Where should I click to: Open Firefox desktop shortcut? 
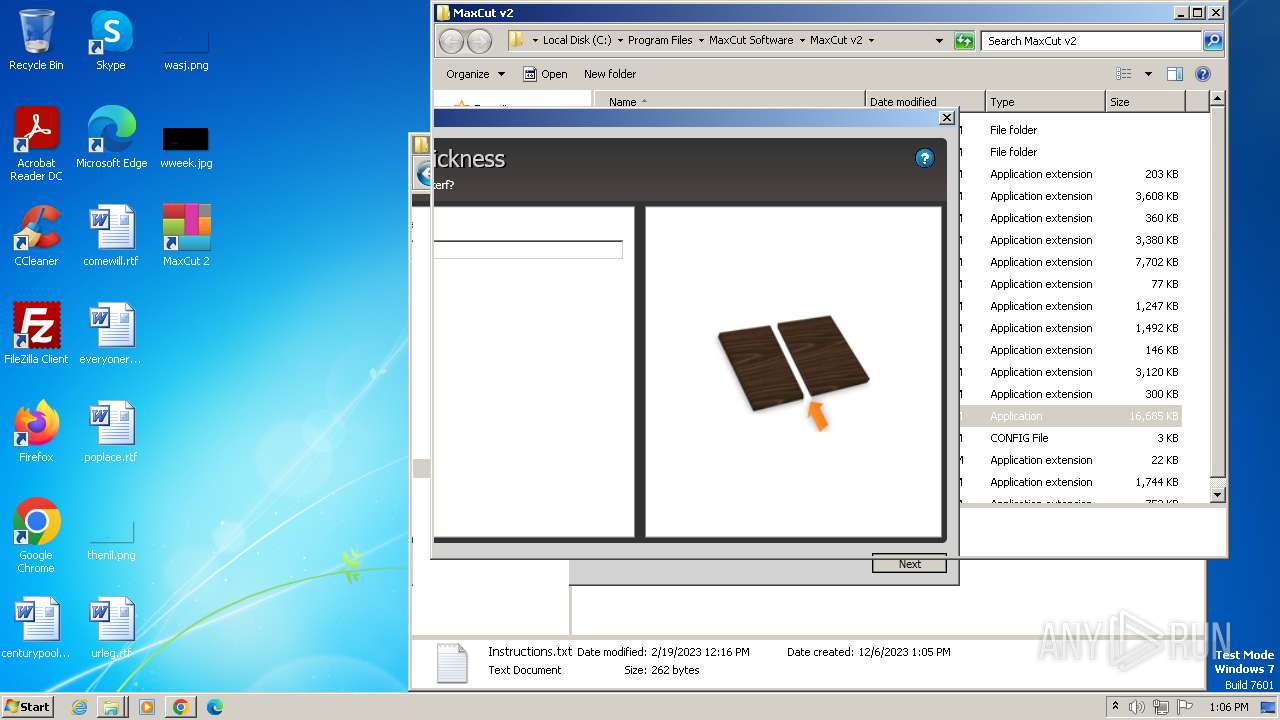(36, 432)
